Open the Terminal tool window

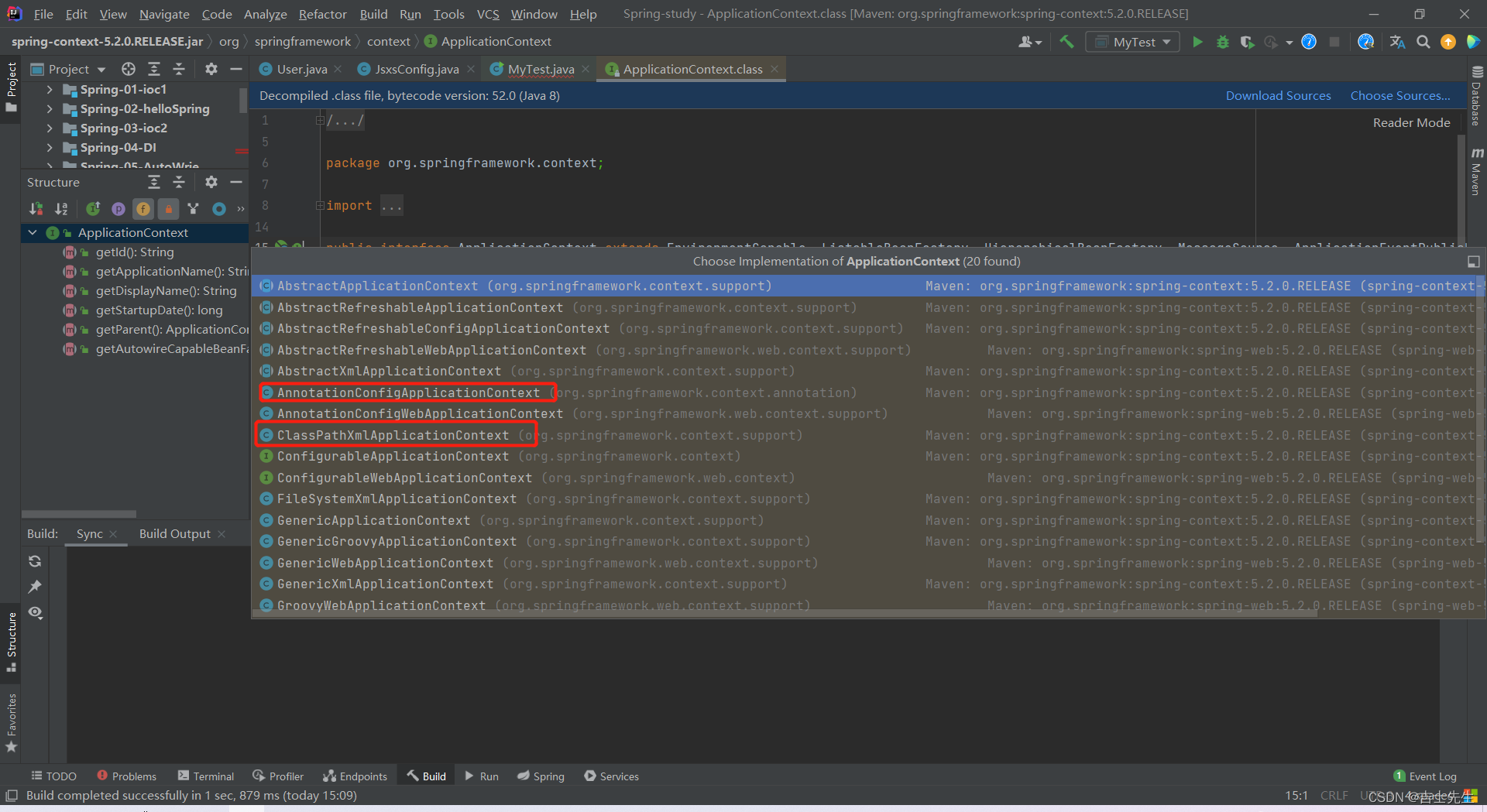coord(205,776)
